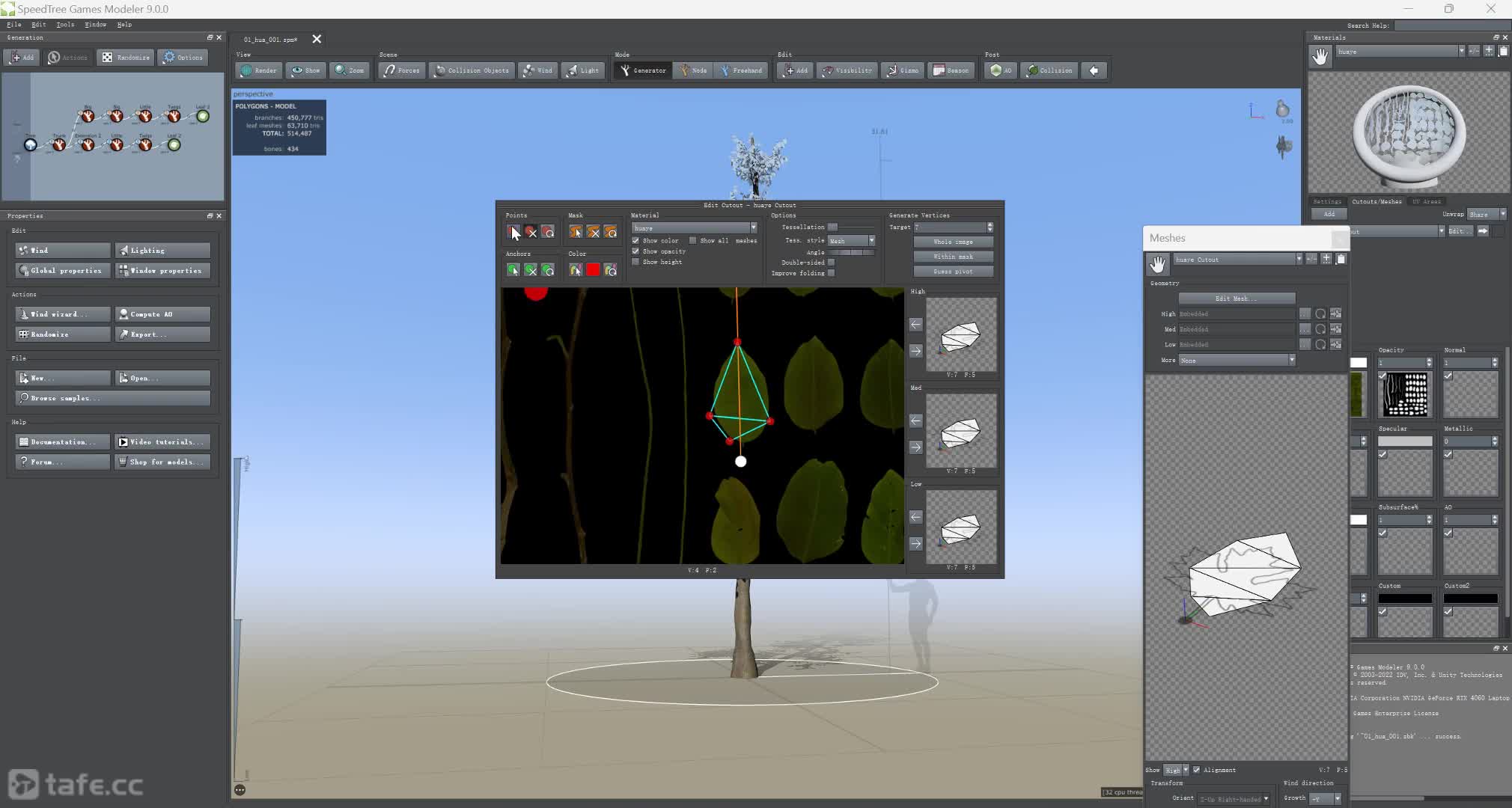Toggle the Show opacity checkbox

[x=635, y=251]
